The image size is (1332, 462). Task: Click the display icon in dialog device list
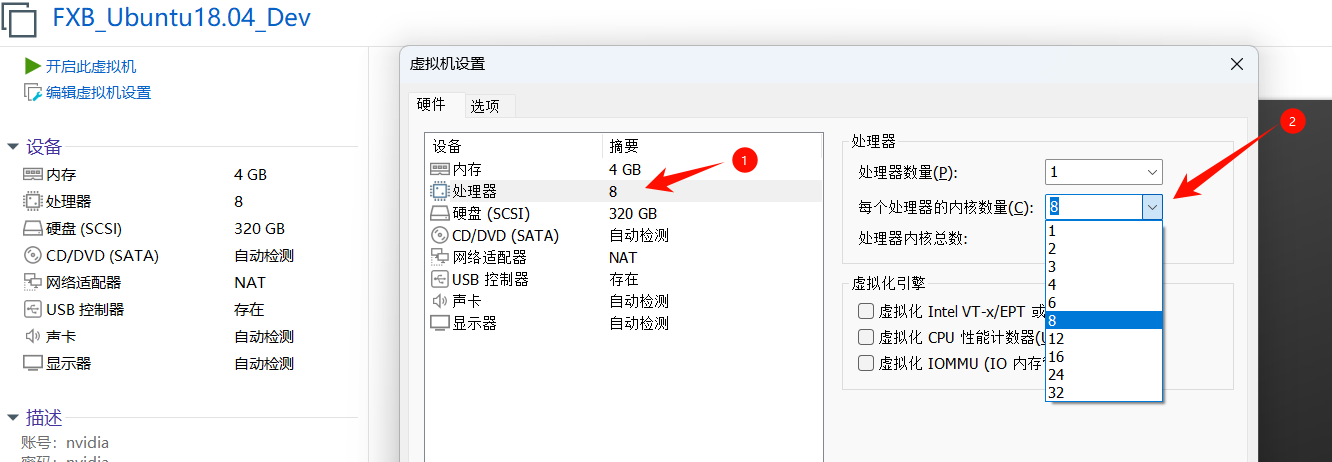tap(439, 323)
